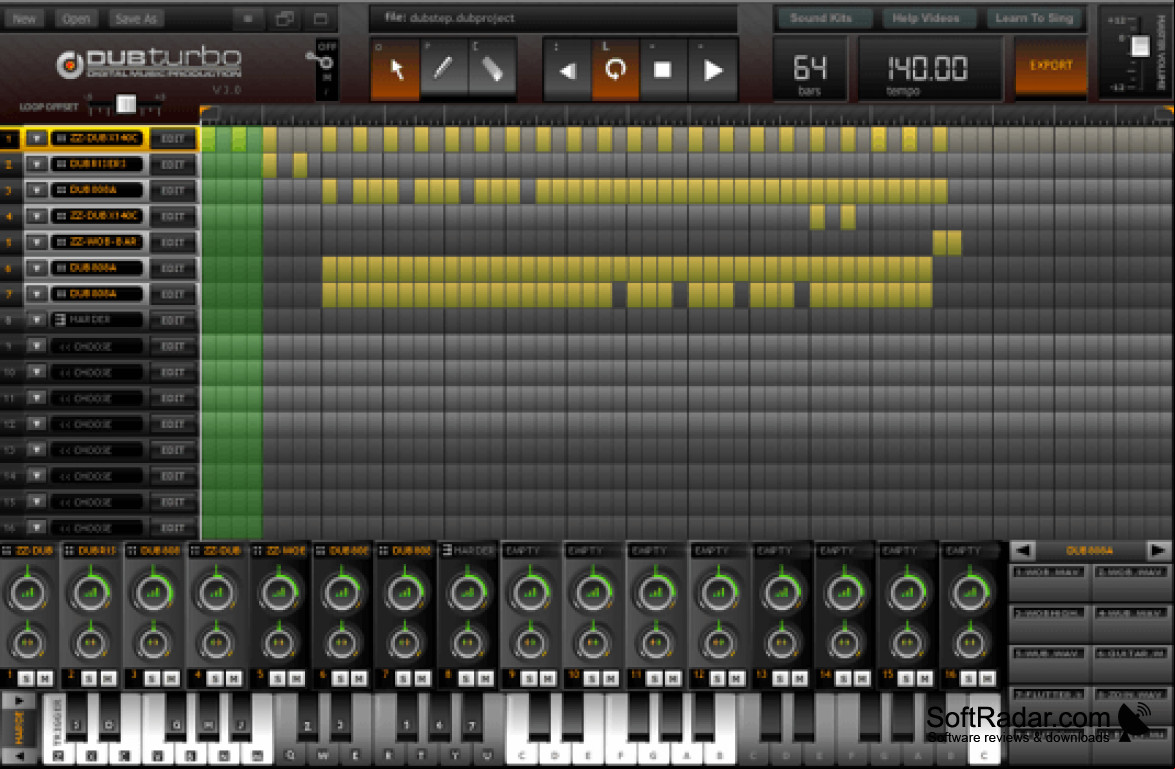Click channel 6 pan knob
This screenshot has width=1175, height=769.
pyautogui.click(x=342, y=642)
